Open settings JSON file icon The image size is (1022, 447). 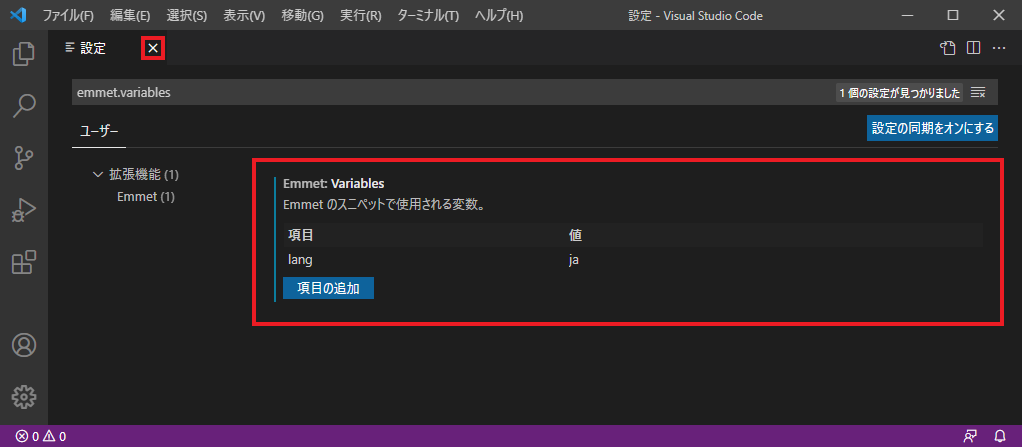[x=947, y=48]
